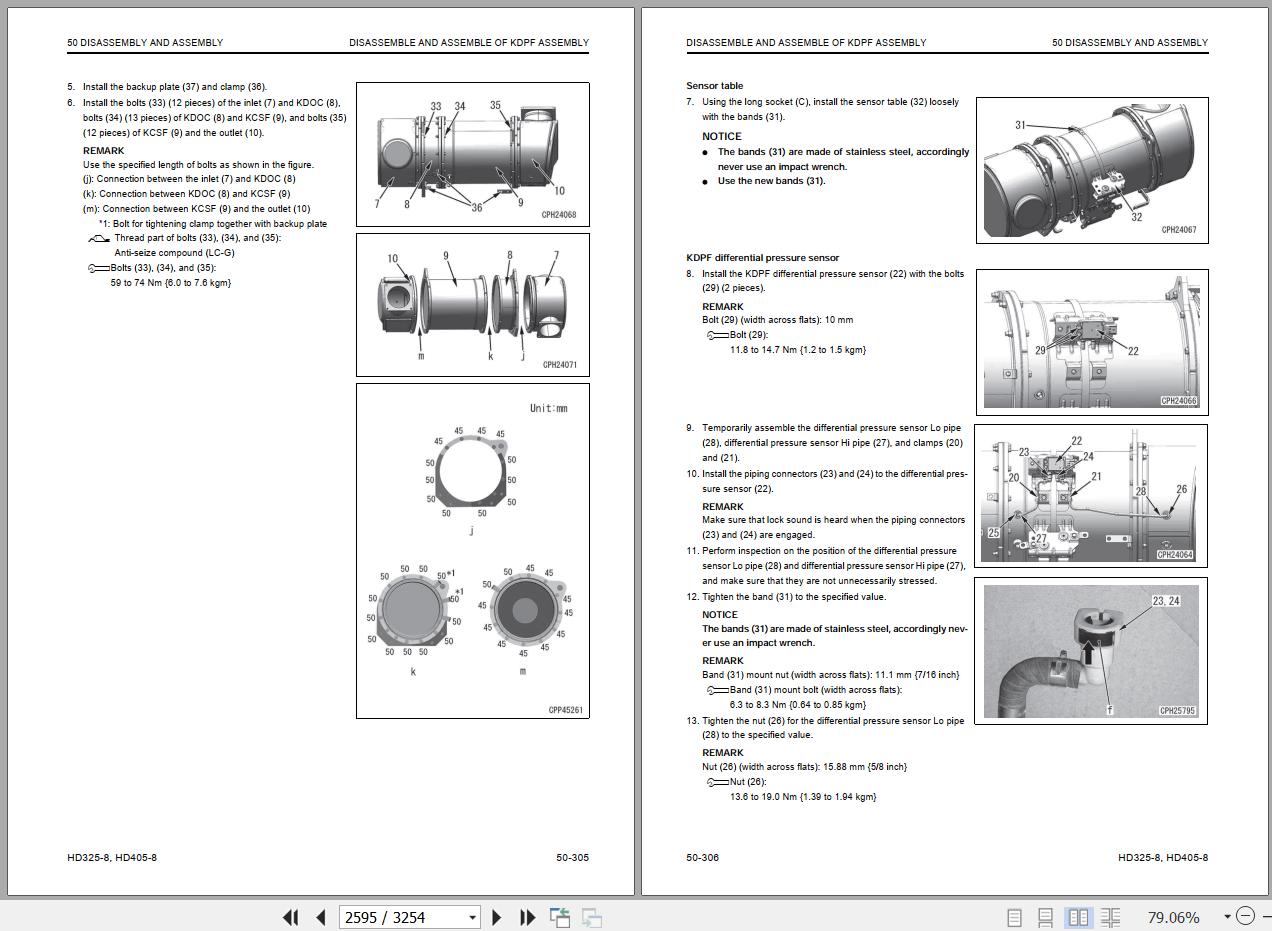Switch to continuous scrolling view
Viewport: 1272px width, 931px height.
pos(1045,917)
